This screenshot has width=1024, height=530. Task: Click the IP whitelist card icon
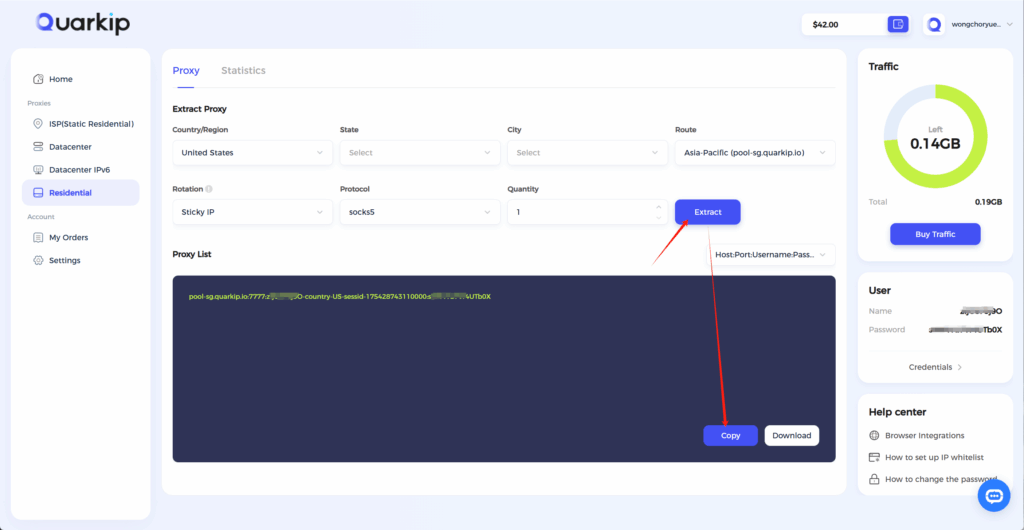(874, 458)
